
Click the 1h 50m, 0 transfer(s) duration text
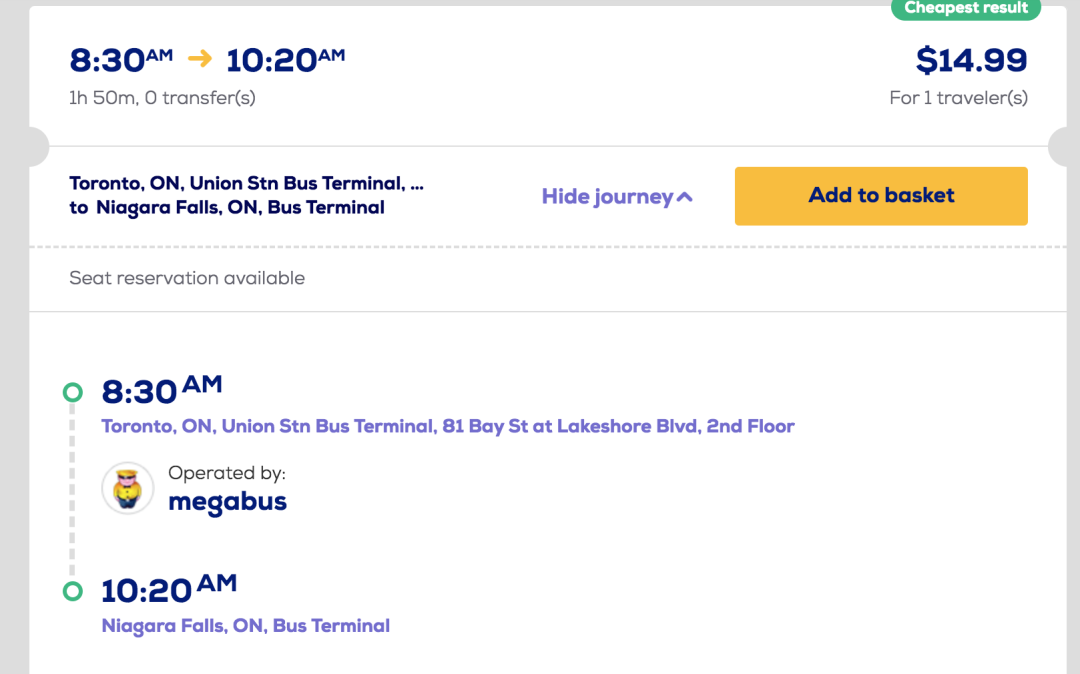[162, 98]
